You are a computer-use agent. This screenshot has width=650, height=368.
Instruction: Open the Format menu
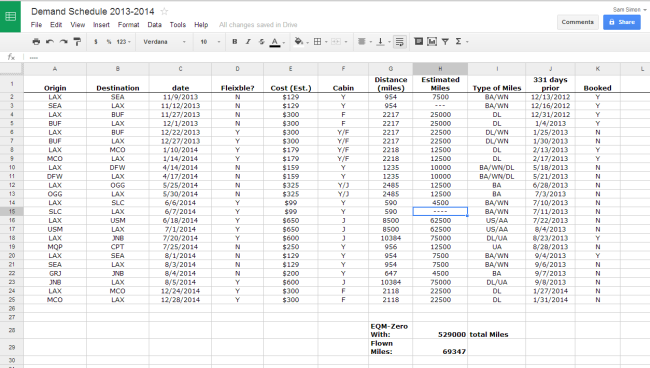[129, 25]
